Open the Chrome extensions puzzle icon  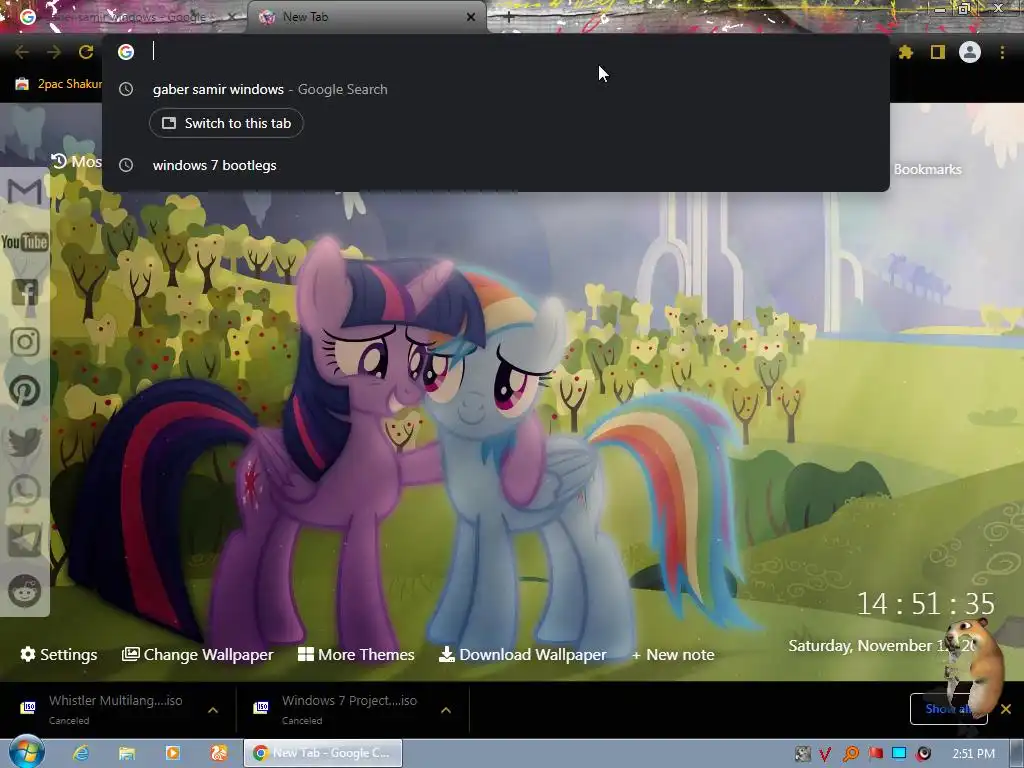tap(905, 52)
